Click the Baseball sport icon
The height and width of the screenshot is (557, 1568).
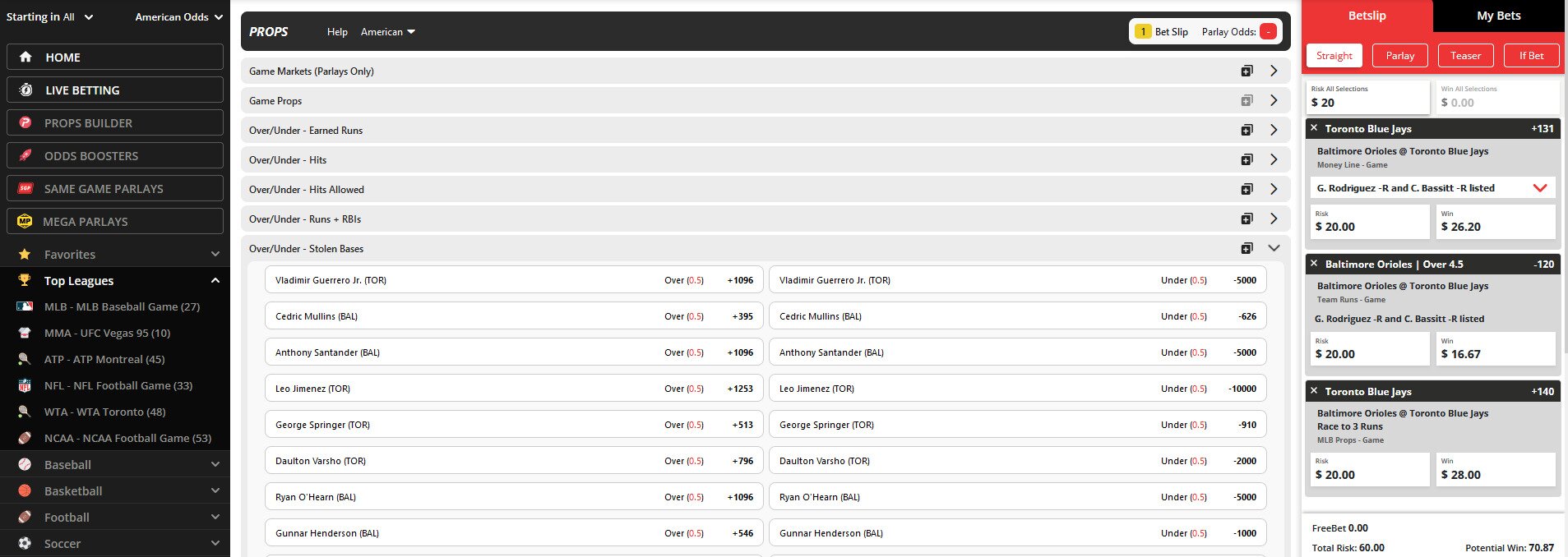coord(25,465)
